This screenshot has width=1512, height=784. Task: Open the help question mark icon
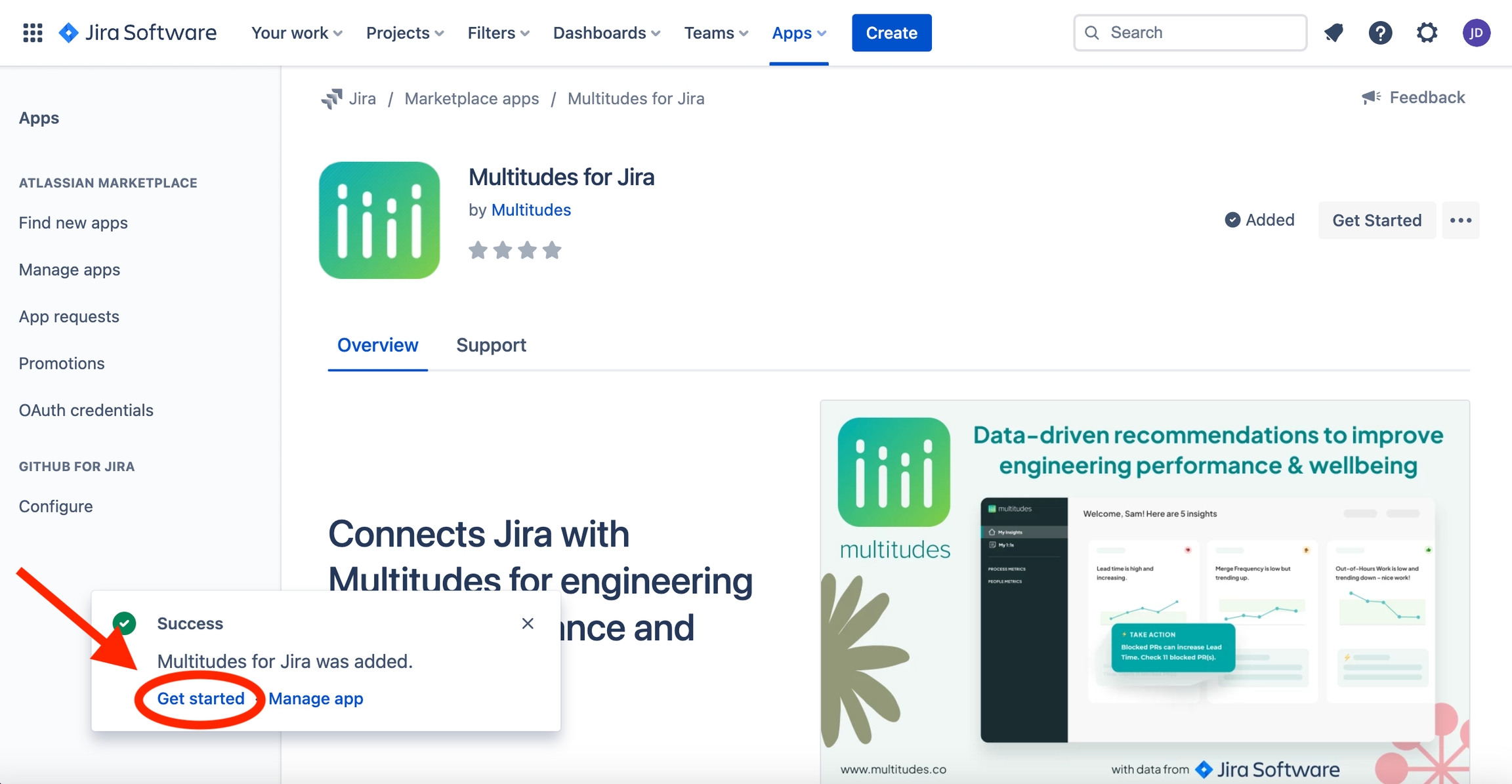click(x=1380, y=32)
